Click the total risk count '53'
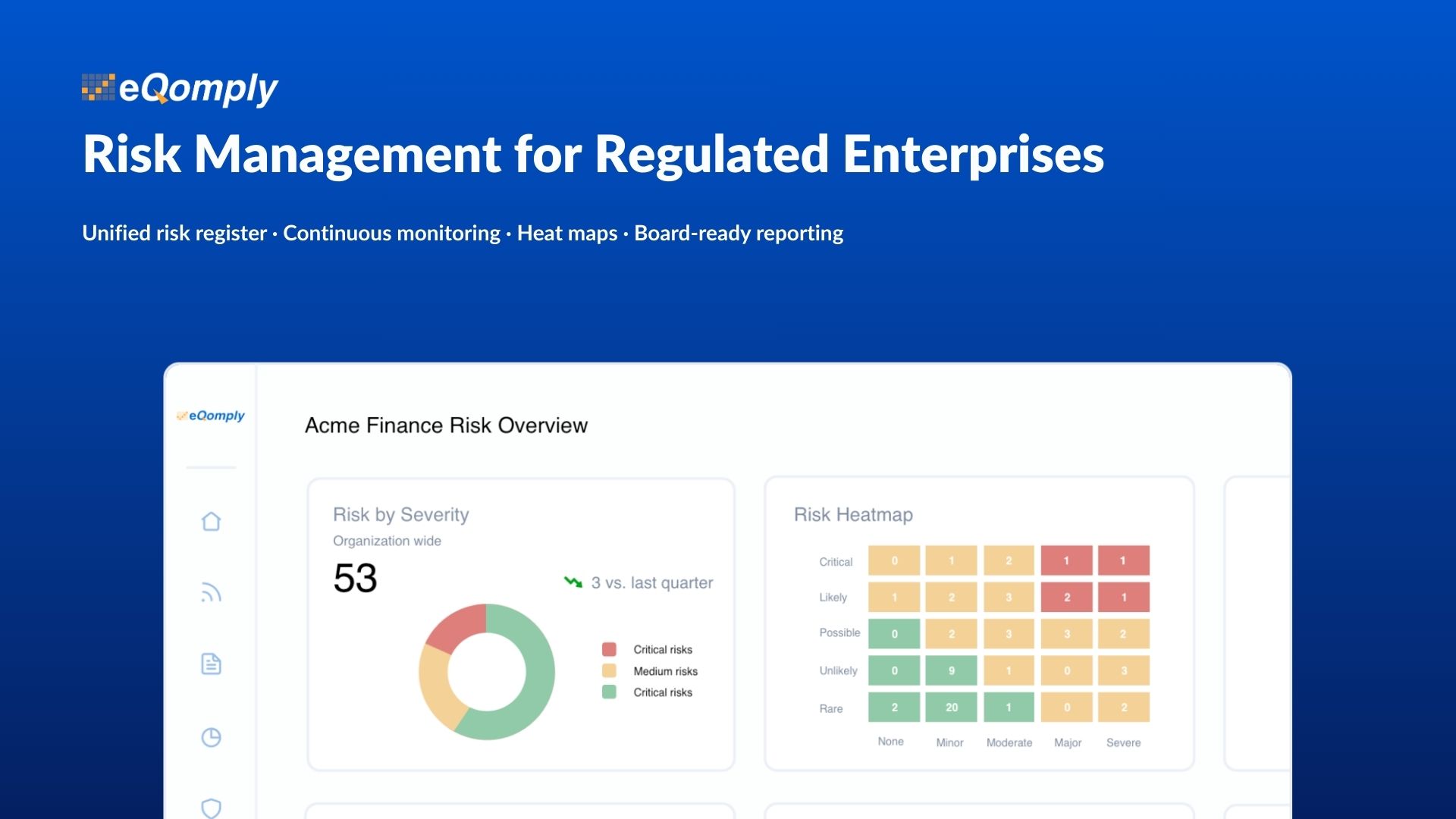1456x819 pixels. tap(355, 579)
